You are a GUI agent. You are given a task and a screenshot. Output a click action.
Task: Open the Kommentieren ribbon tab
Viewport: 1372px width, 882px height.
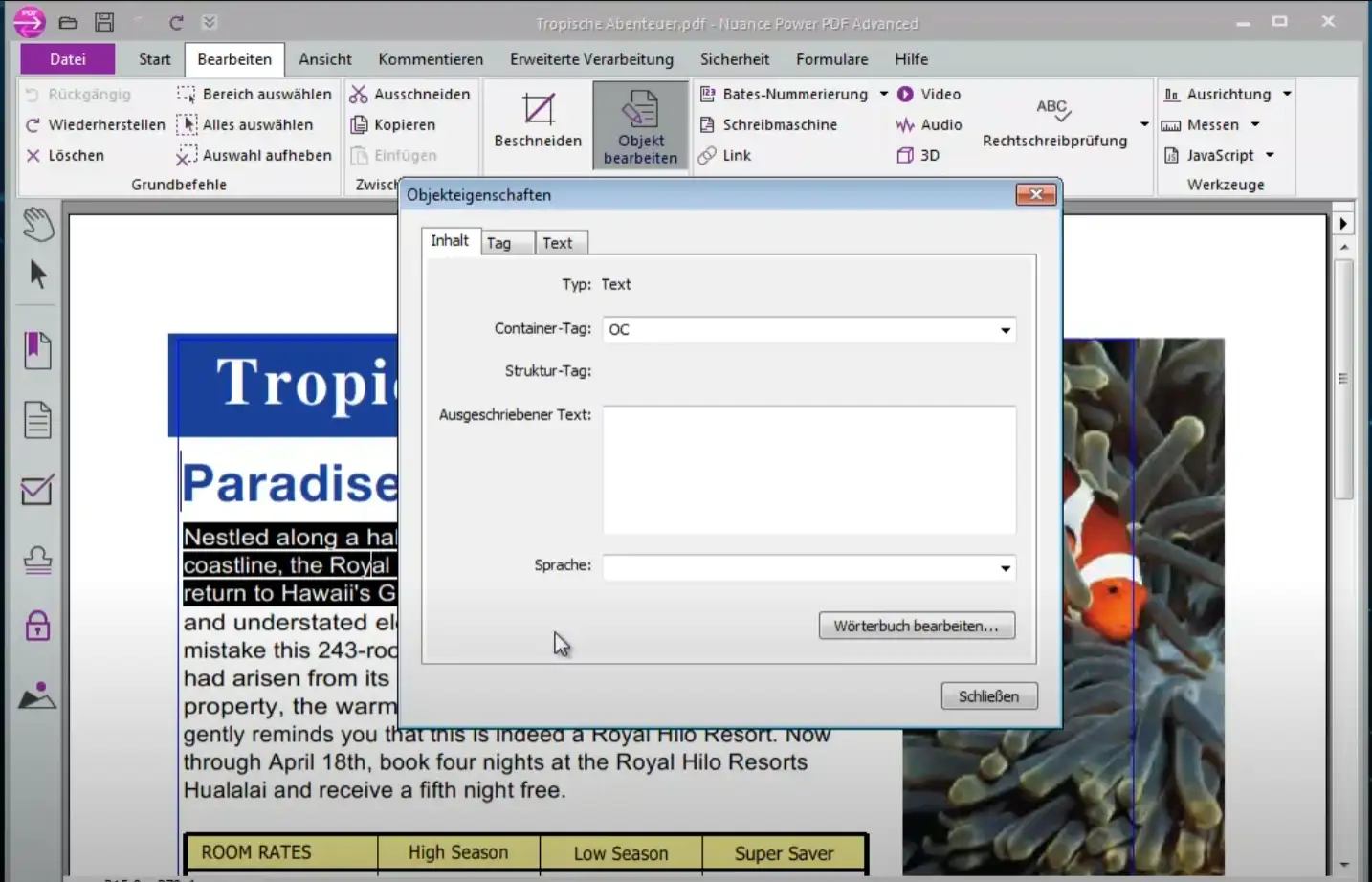coord(431,59)
